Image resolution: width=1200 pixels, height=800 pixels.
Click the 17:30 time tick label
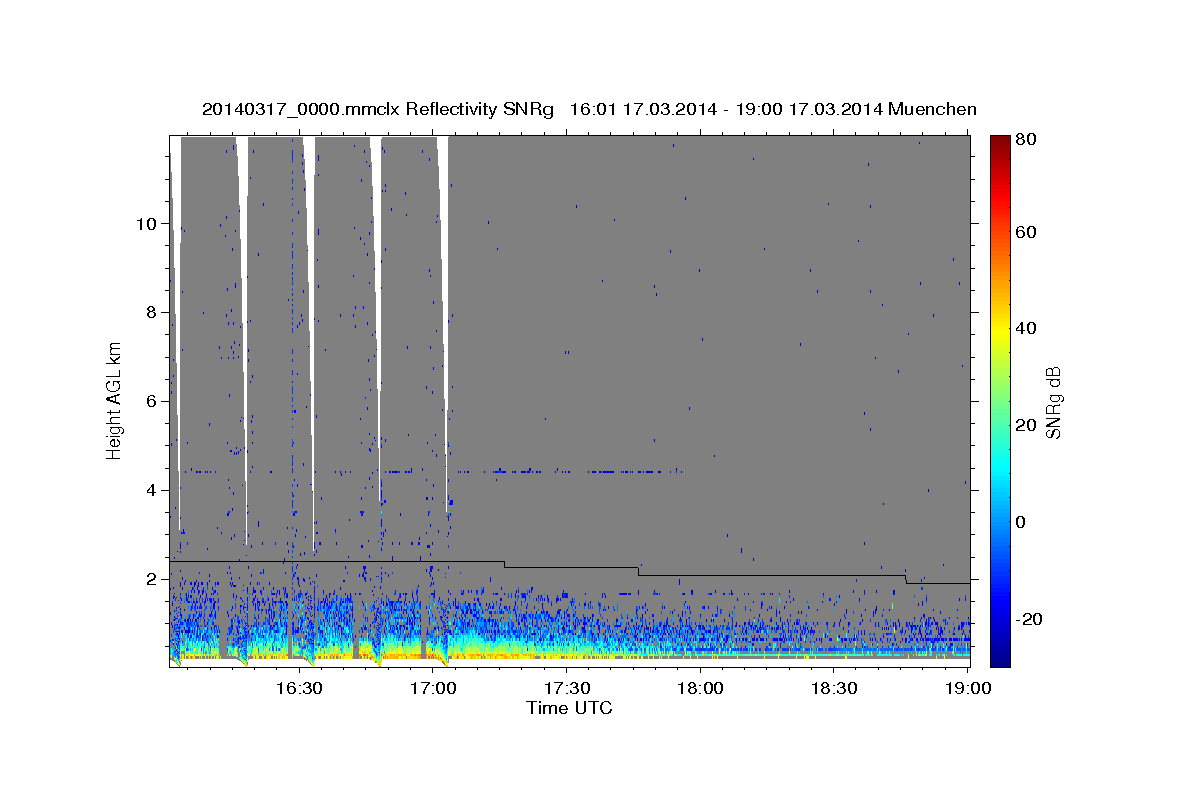pyautogui.click(x=566, y=688)
